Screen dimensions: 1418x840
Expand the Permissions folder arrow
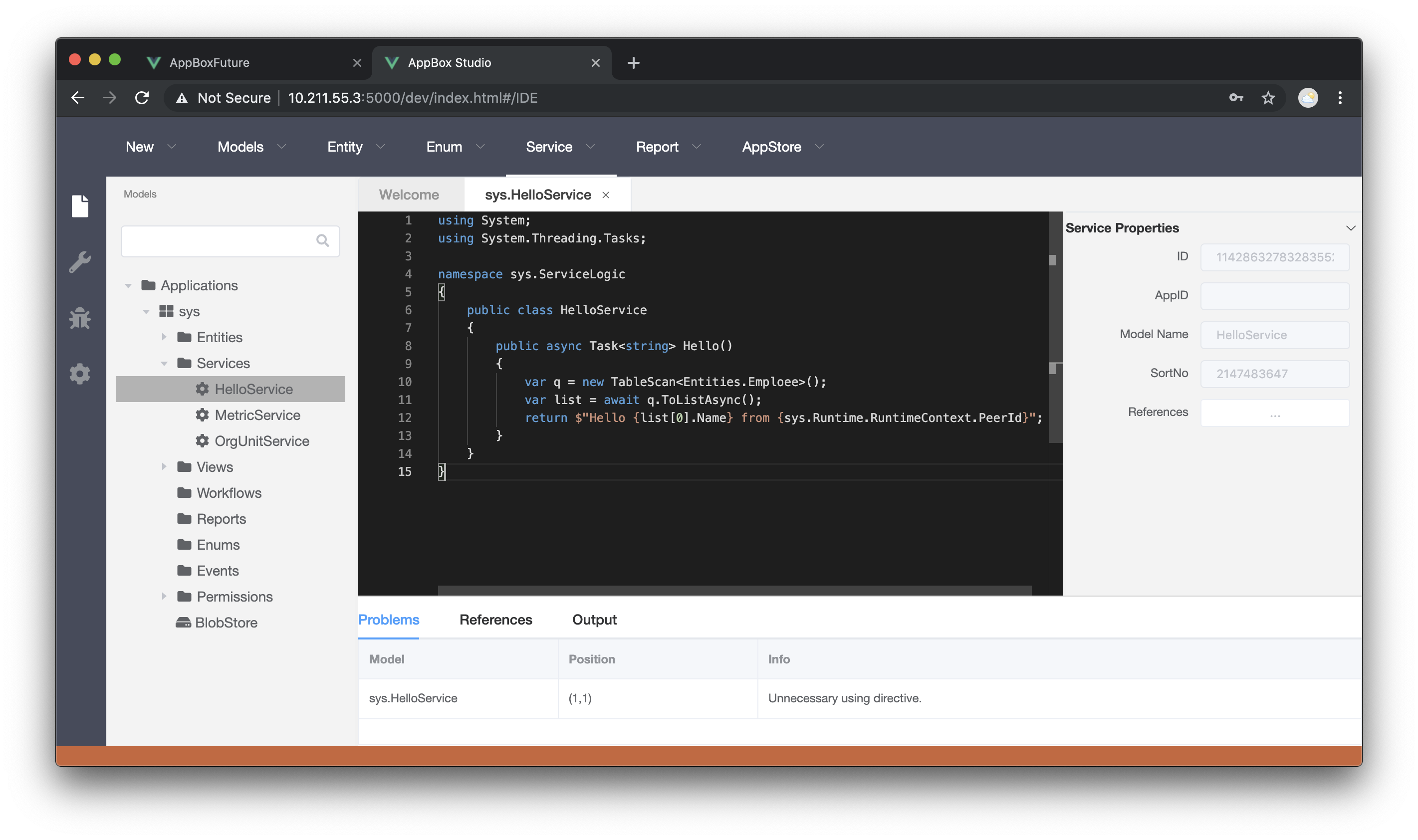tap(164, 596)
